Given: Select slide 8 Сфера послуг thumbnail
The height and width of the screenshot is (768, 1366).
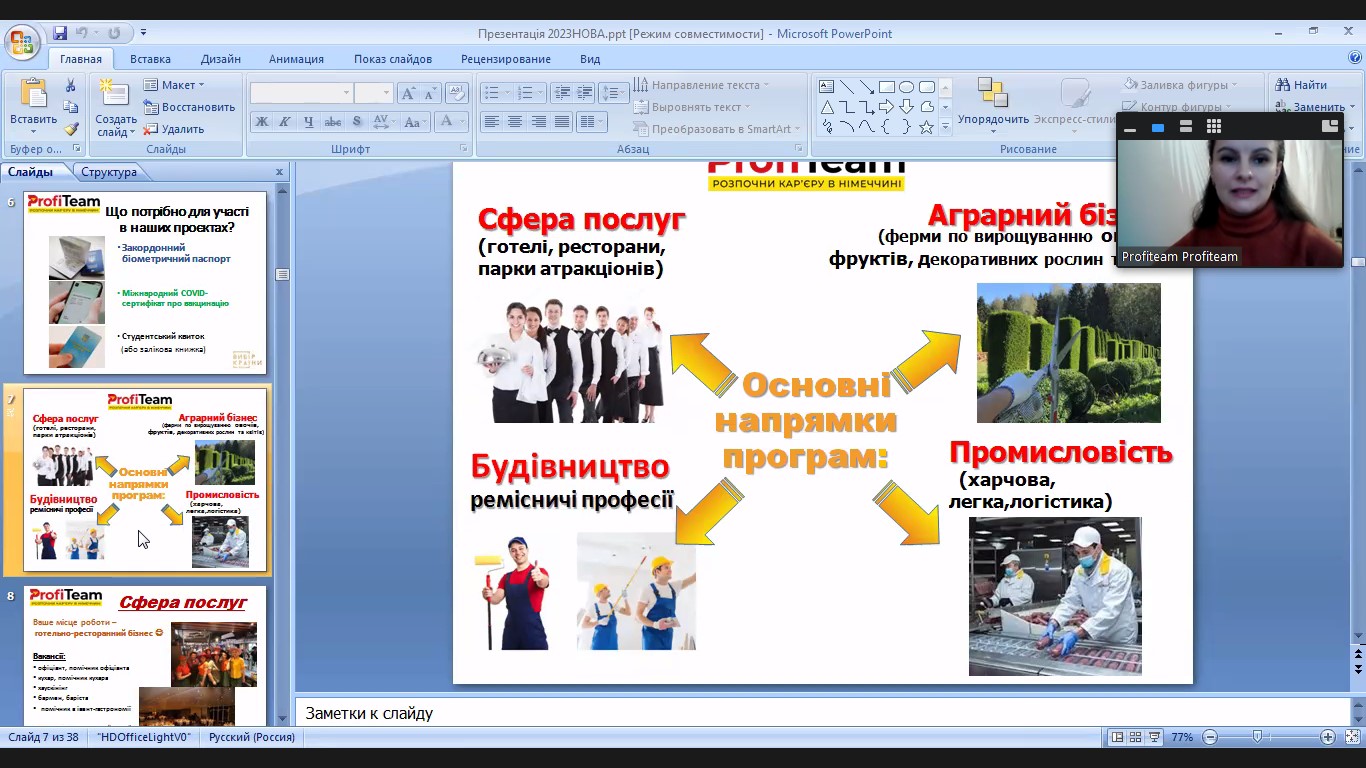Looking at the screenshot, I should tap(145, 655).
